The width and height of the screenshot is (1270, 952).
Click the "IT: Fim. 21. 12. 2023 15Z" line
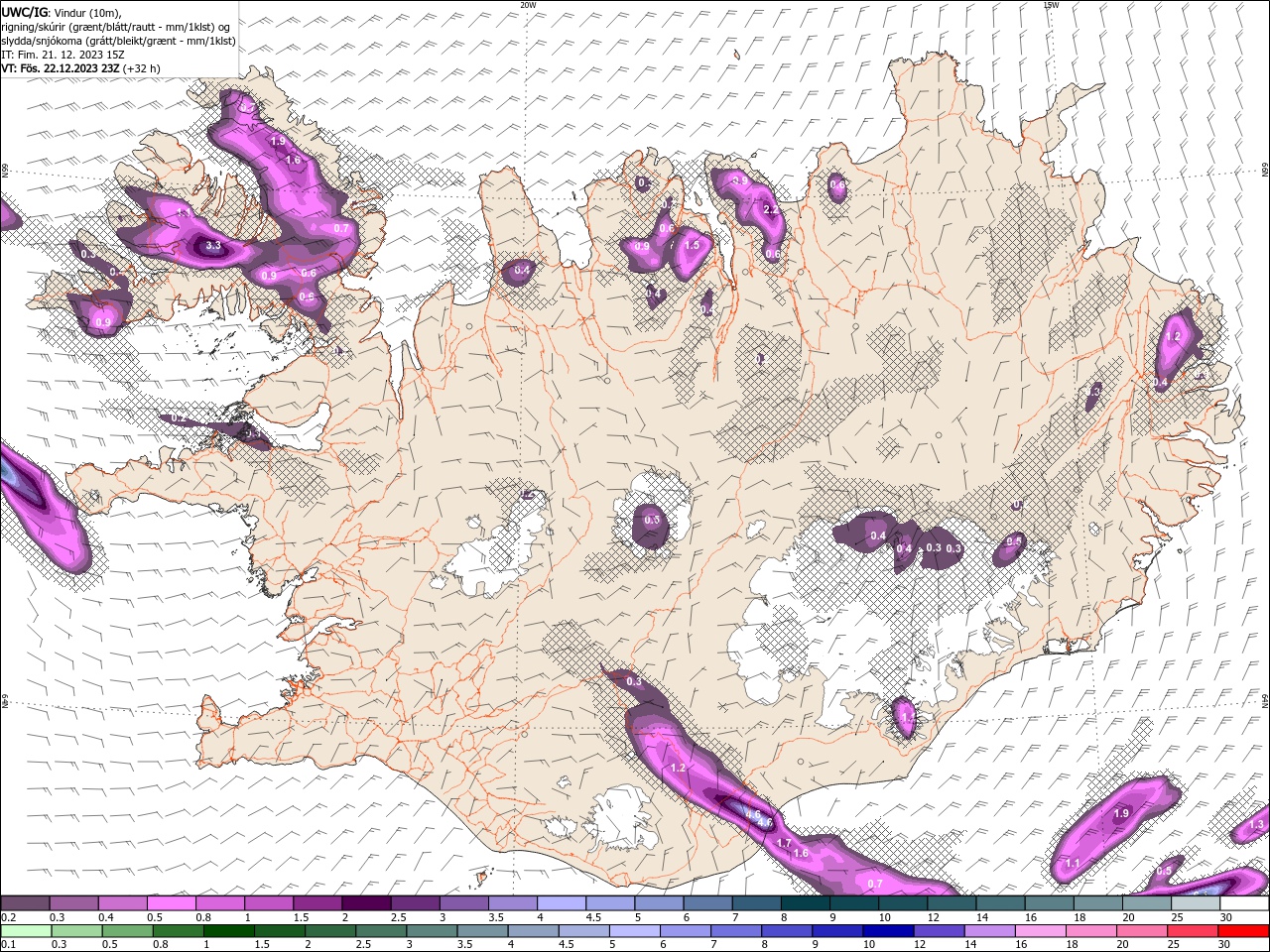coord(63,55)
